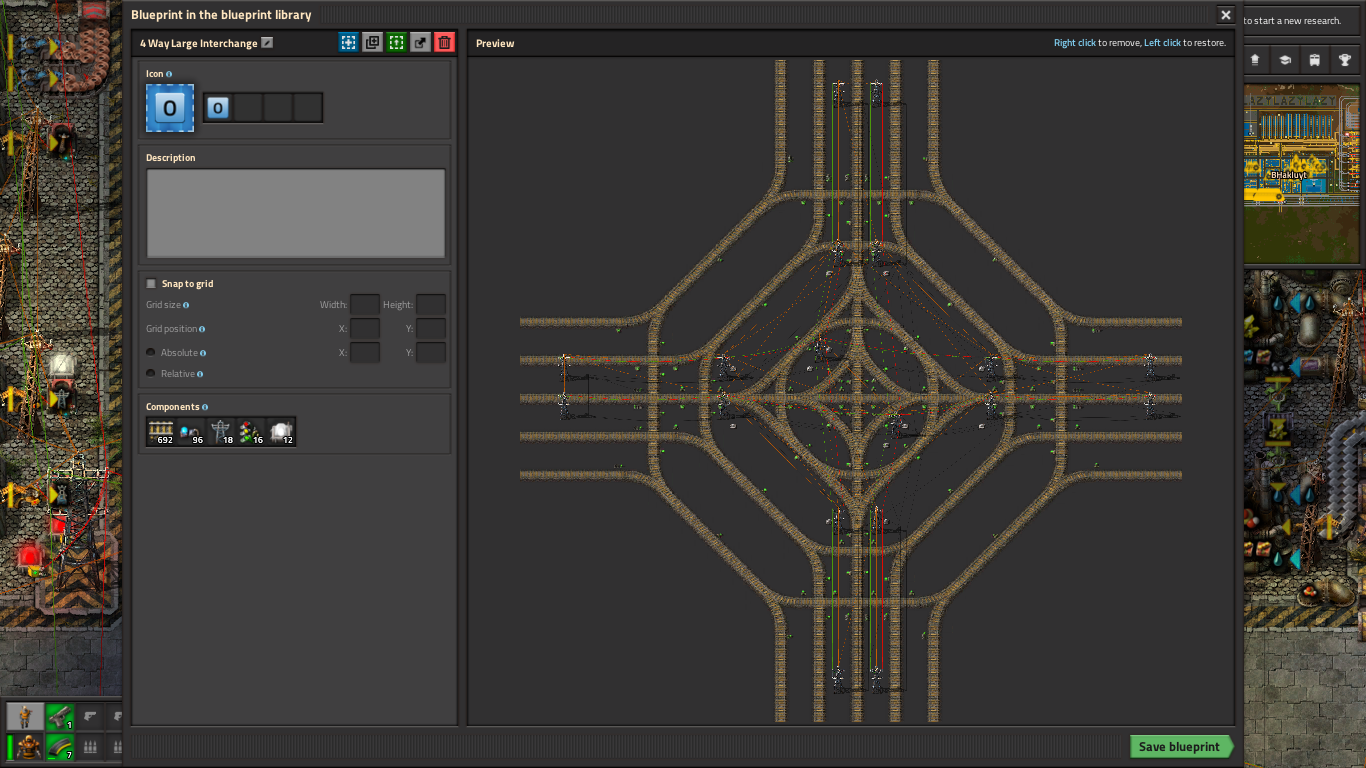1366x768 pixels.
Task: Click the gray duplicate blueprint icon
Action: point(373,43)
